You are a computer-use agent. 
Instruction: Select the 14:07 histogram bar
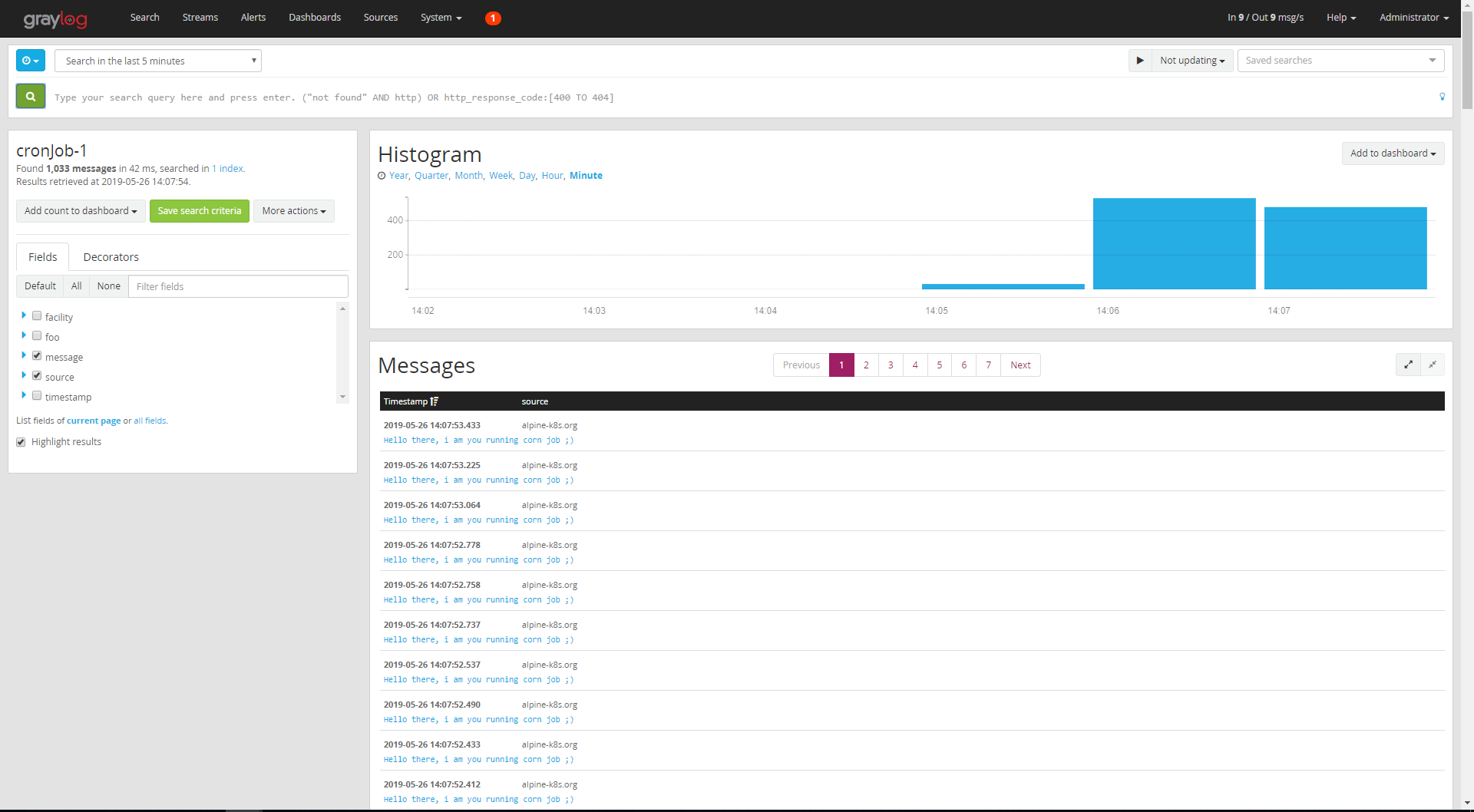coord(1345,248)
